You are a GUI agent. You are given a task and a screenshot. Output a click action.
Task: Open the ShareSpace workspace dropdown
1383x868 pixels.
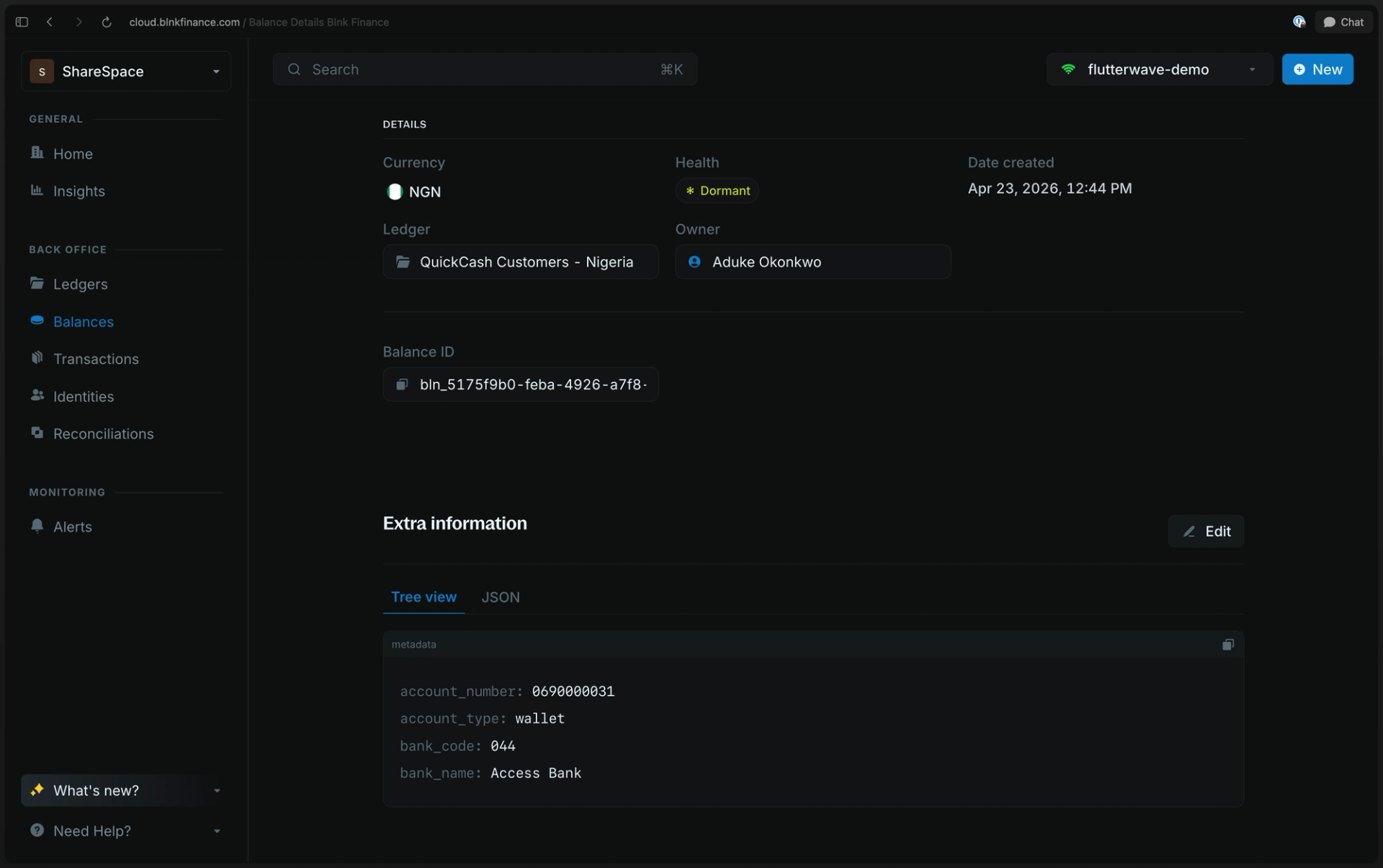pyautogui.click(x=126, y=71)
